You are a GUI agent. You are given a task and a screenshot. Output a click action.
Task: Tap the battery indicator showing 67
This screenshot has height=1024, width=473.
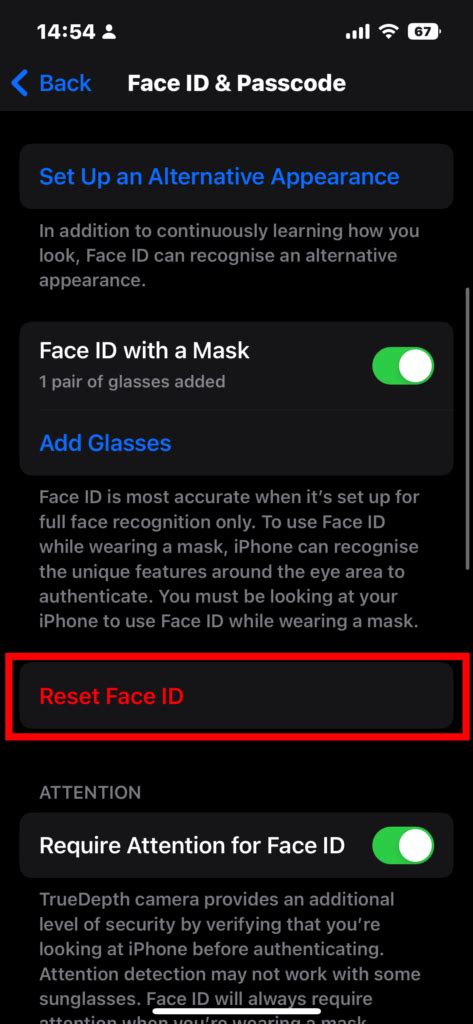pos(425,31)
